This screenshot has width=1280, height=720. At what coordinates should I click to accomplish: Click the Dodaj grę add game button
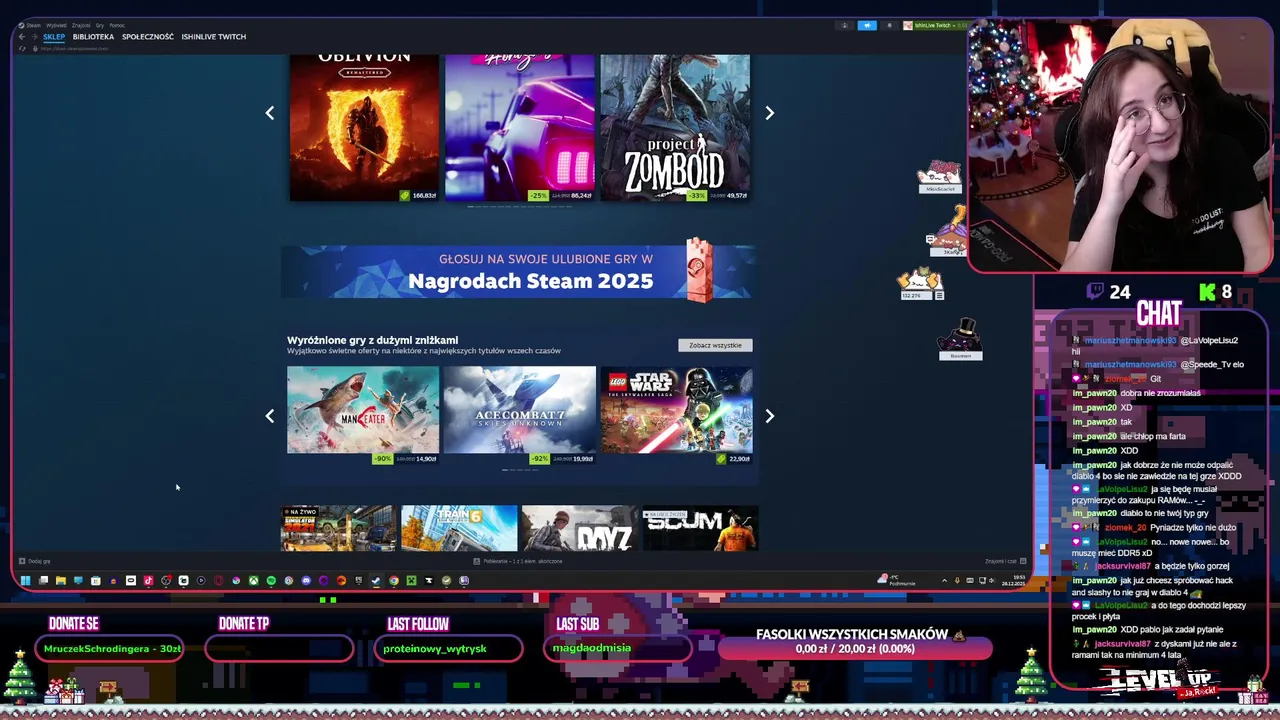click(x=35, y=561)
